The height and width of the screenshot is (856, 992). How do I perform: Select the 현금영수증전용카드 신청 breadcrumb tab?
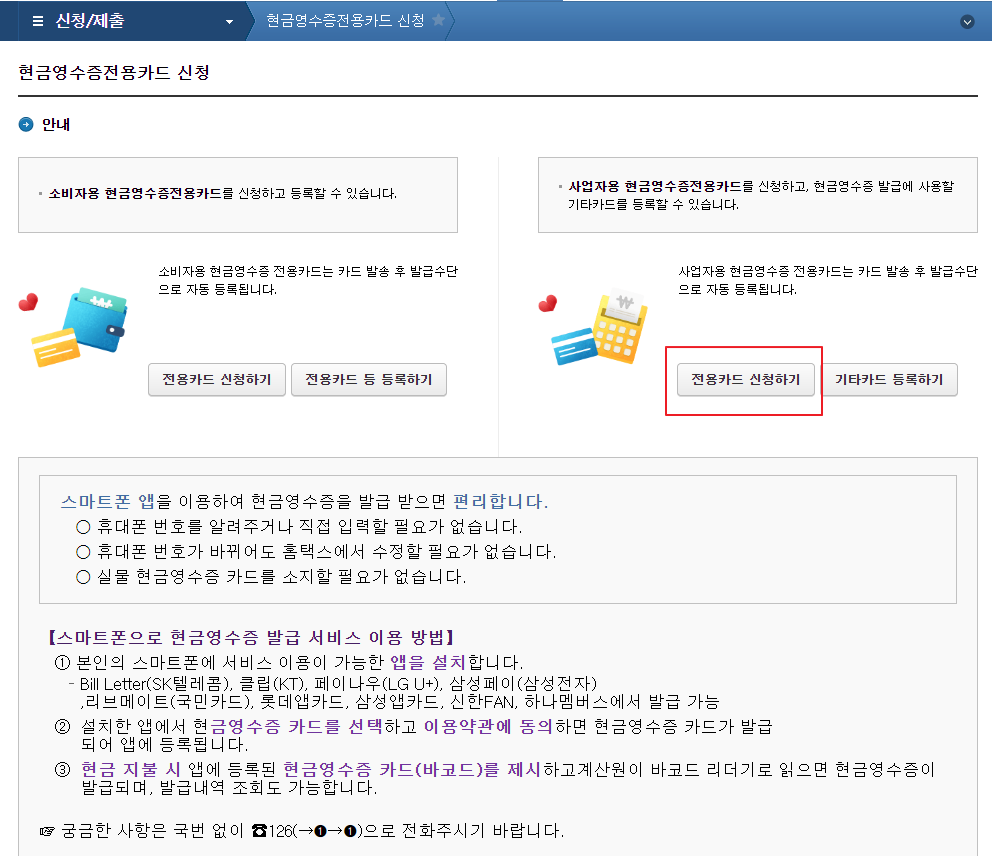tap(343, 18)
